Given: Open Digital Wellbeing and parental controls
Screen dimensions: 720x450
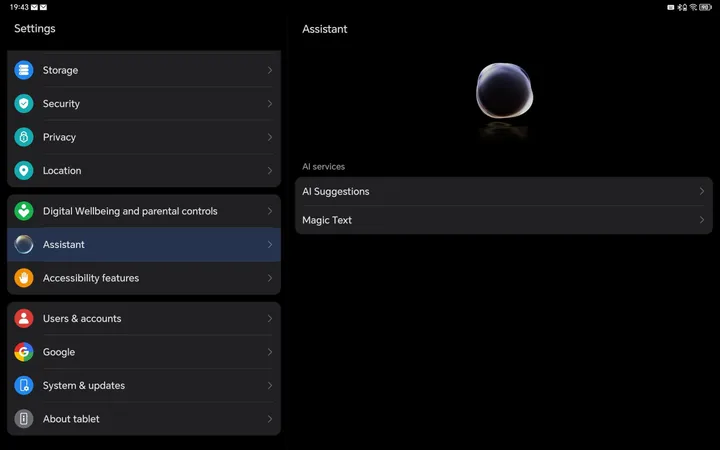Looking at the screenshot, I should [x=144, y=211].
